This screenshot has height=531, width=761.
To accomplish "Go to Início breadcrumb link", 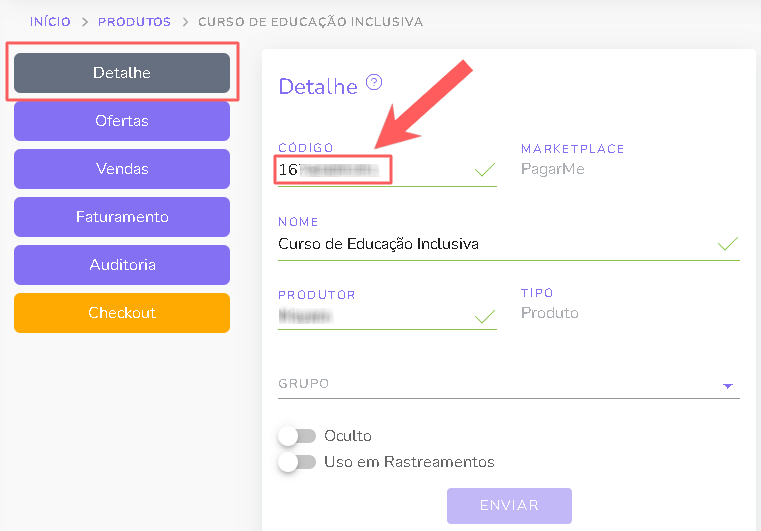I will click(50, 22).
